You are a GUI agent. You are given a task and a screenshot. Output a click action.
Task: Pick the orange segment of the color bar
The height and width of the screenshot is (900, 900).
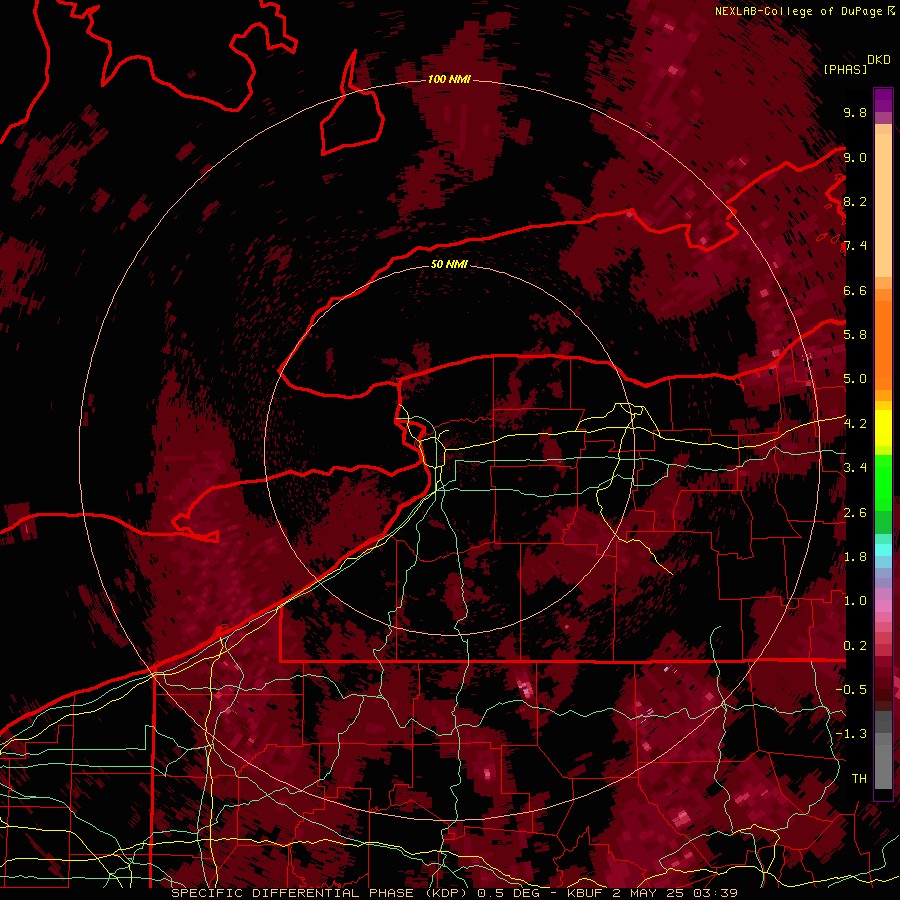[883, 344]
